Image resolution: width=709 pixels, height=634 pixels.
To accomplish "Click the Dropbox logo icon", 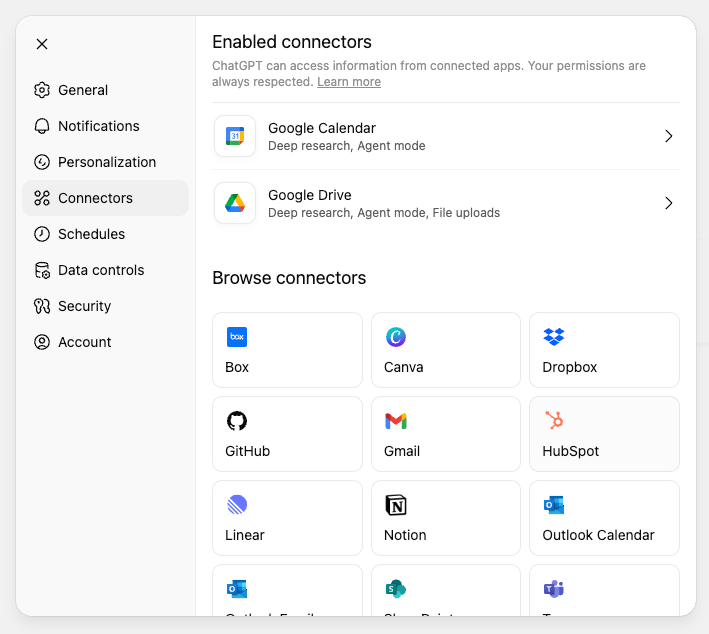I will [x=554, y=337].
